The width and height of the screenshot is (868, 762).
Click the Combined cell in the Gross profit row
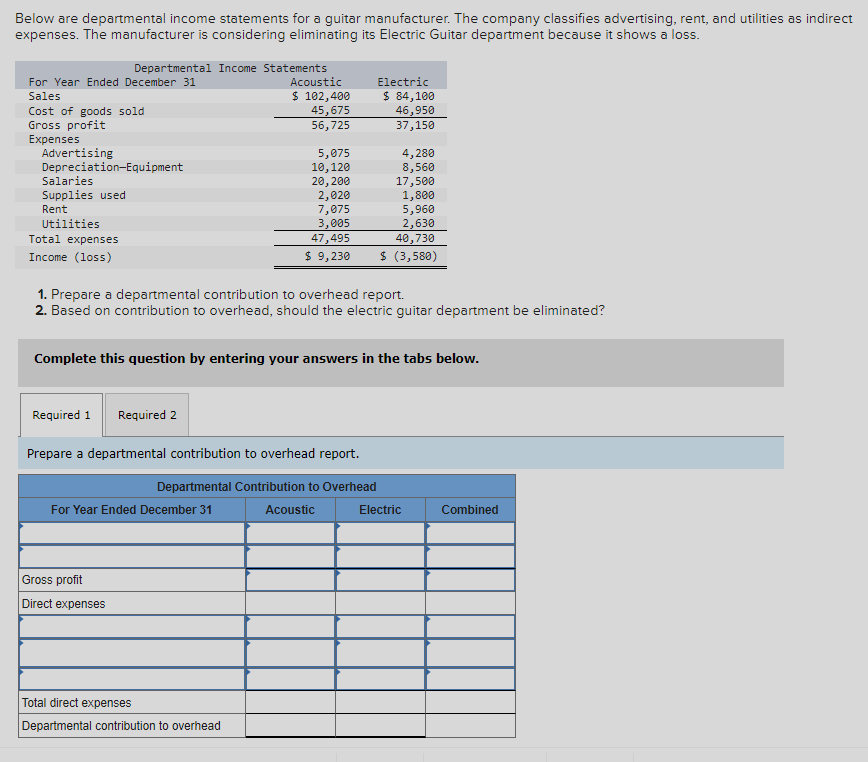[x=470, y=580]
